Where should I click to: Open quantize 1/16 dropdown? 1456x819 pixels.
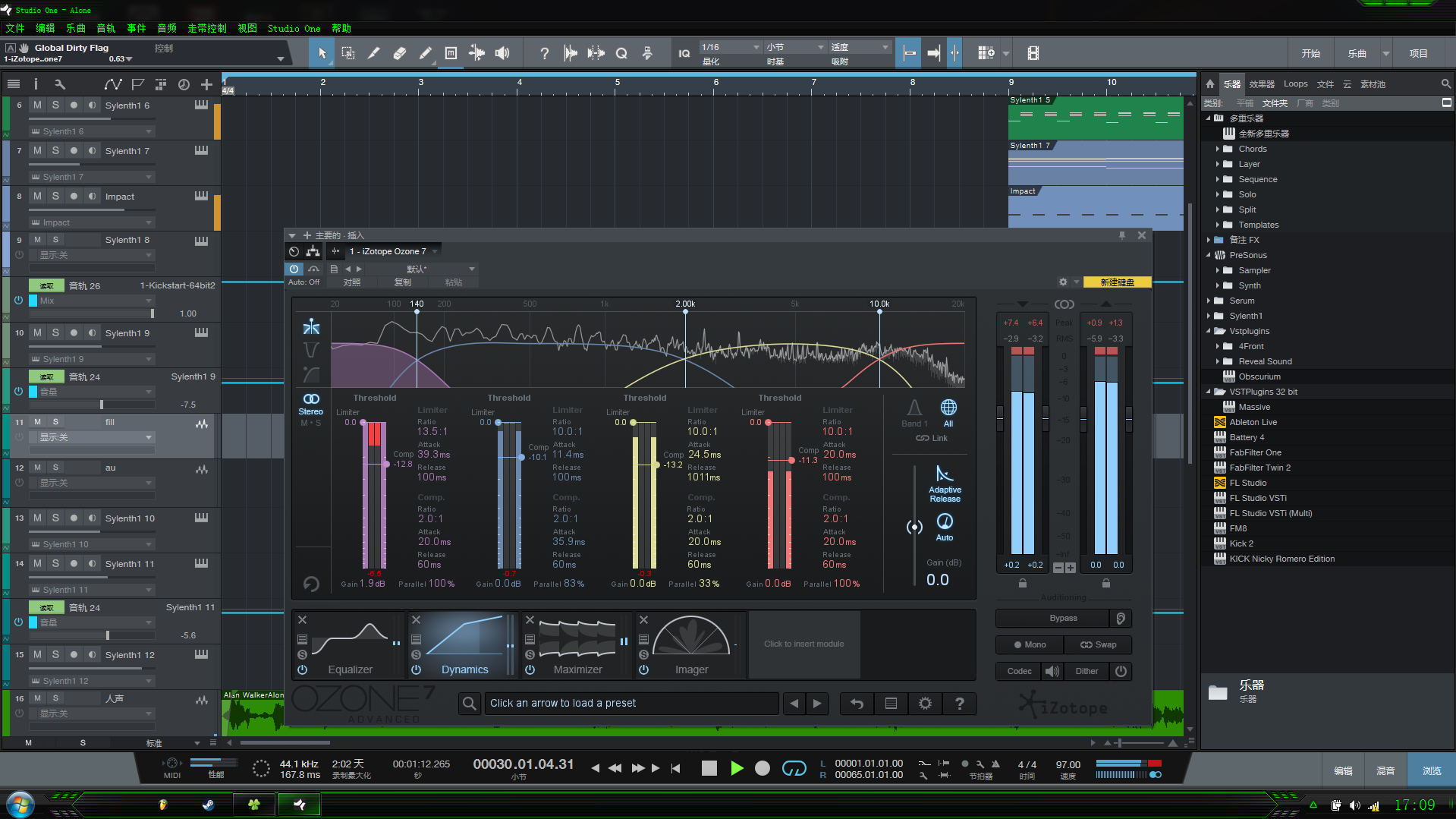730,47
